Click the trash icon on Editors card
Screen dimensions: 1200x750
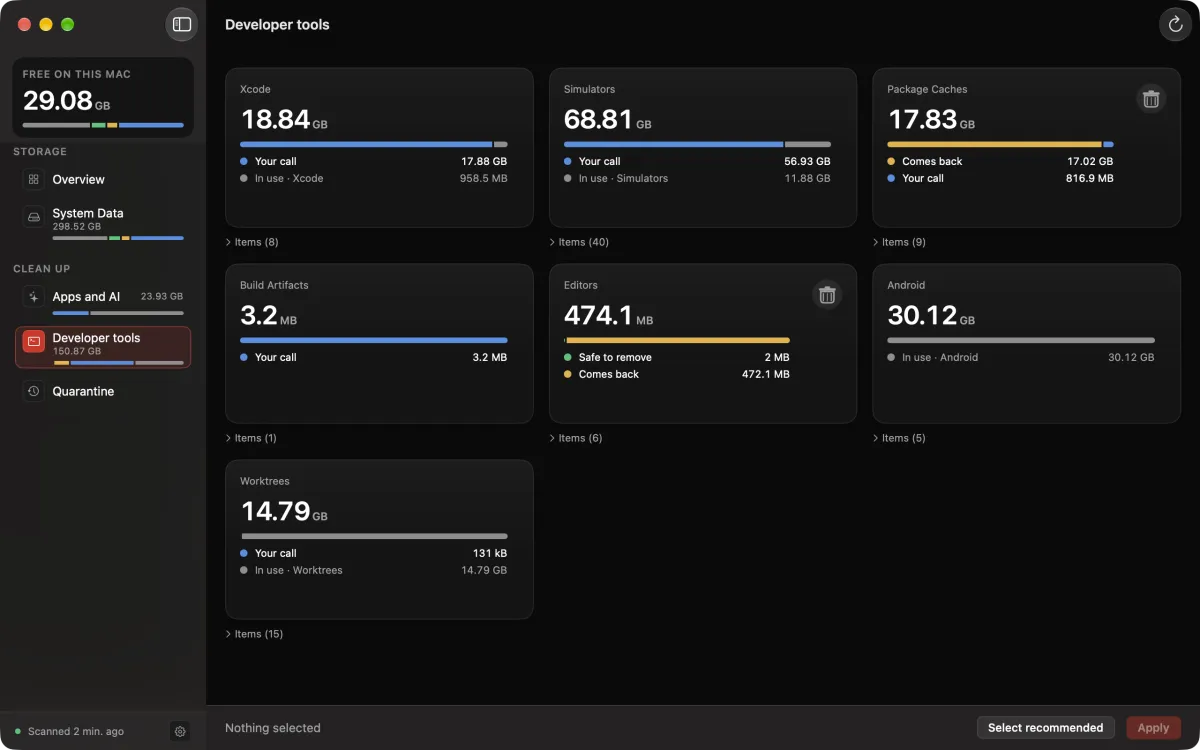pos(827,295)
